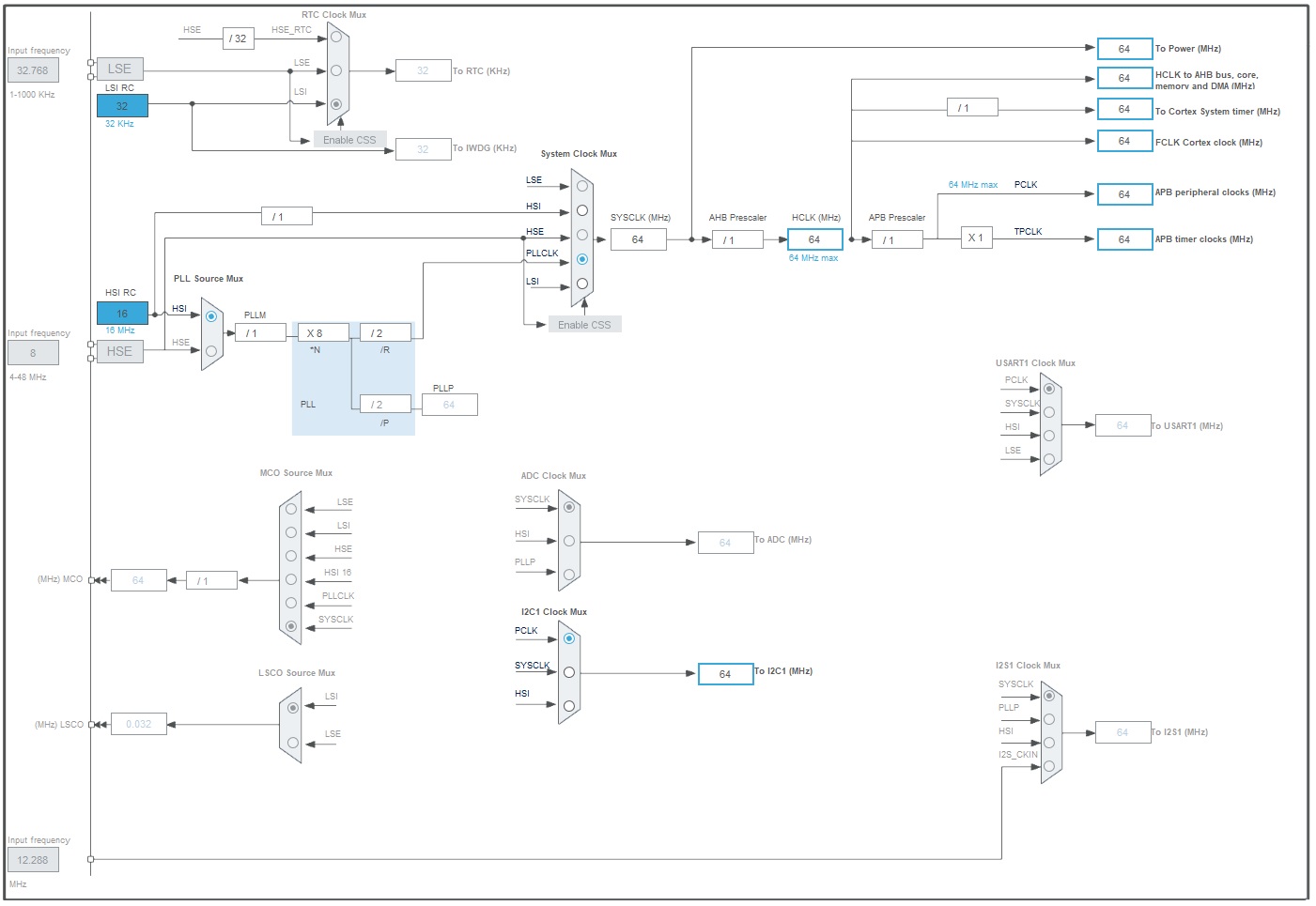The width and height of the screenshot is (1316, 906).
Task: Select LSE in the RTC Clock Mux
Action: tap(336, 70)
